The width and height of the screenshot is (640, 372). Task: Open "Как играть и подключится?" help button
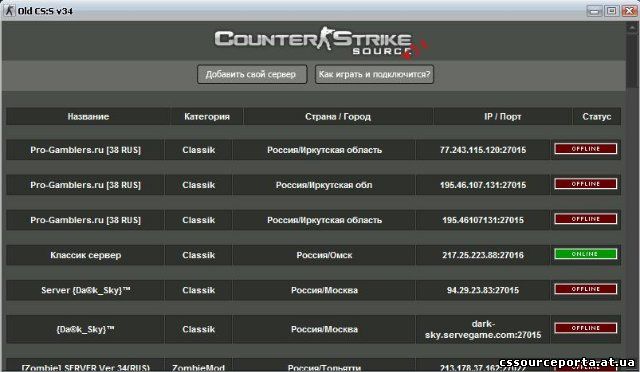coord(374,74)
